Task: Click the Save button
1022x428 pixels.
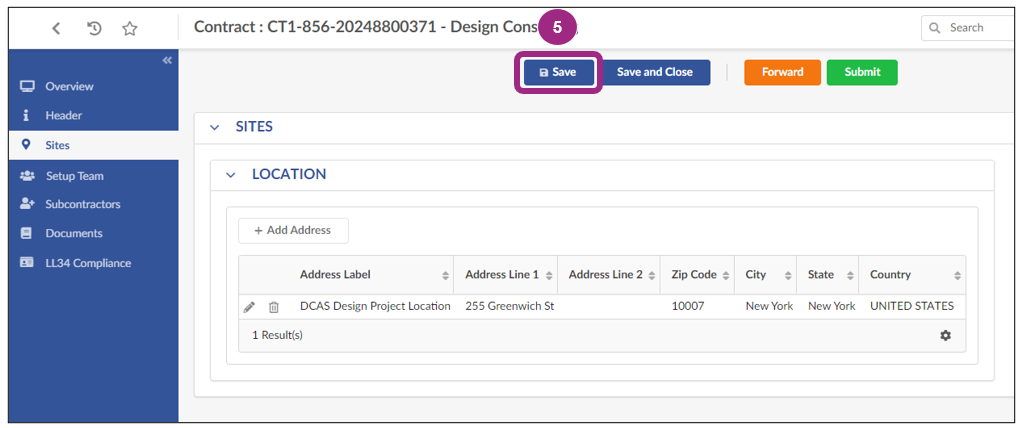Action: coord(558,72)
